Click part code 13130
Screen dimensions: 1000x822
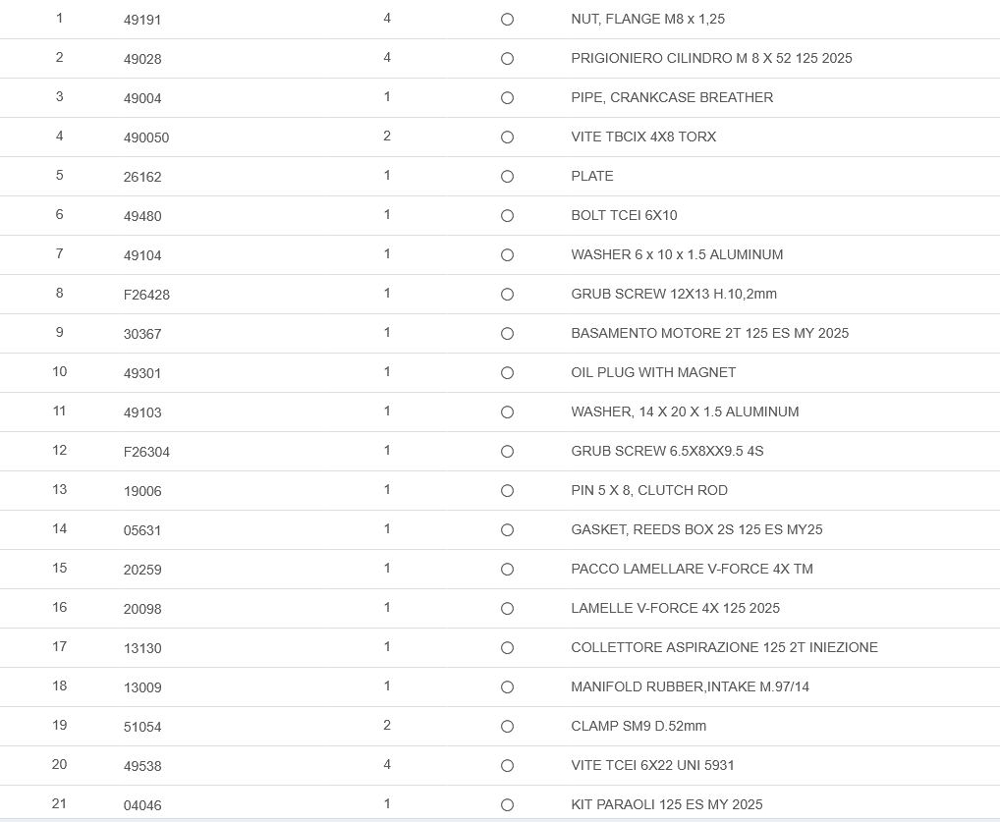142,648
